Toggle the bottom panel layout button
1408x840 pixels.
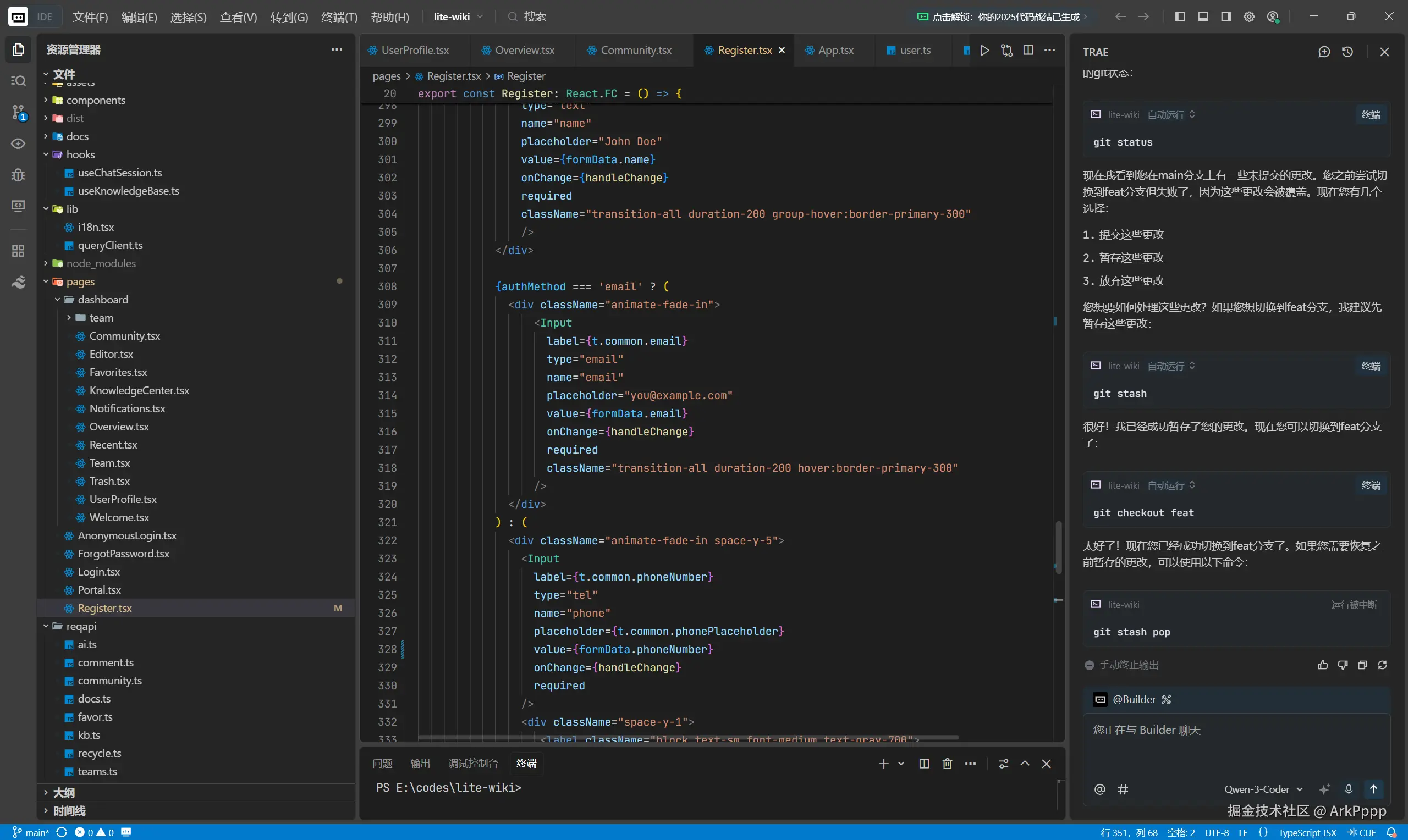pyautogui.click(x=1203, y=16)
